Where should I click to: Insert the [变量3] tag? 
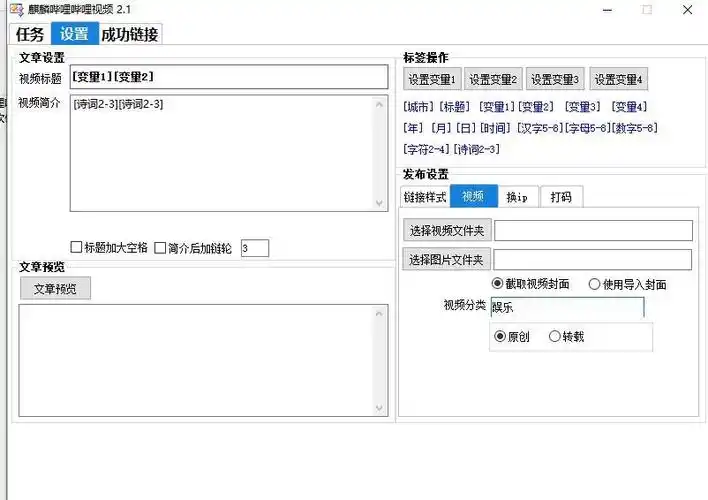pyautogui.click(x=582, y=107)
